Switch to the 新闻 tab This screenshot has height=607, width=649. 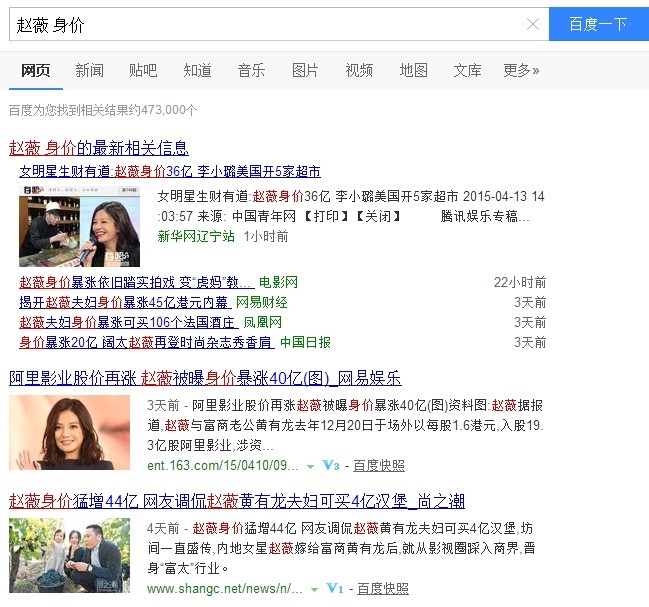(x=89, y=70)
